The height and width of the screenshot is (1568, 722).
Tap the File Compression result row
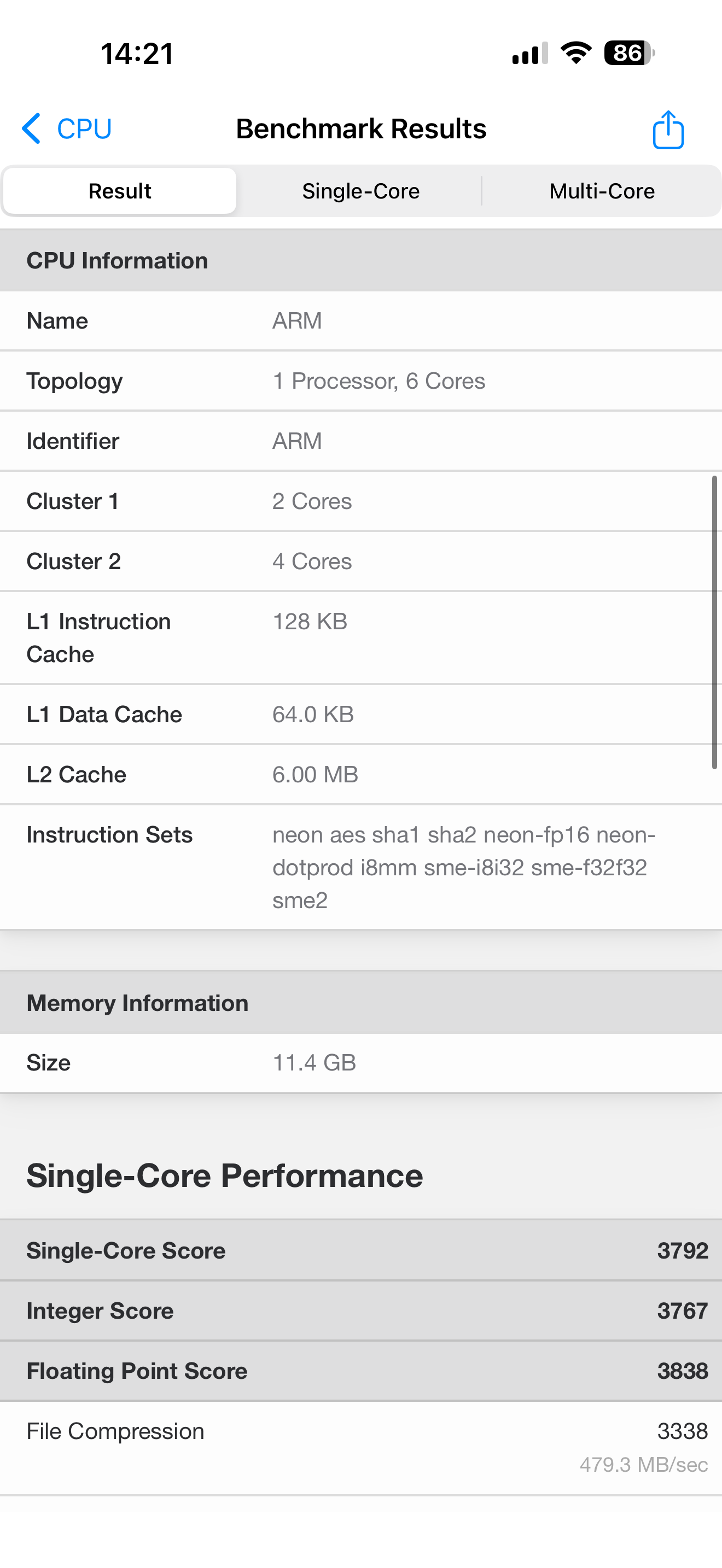(361, 1446)
